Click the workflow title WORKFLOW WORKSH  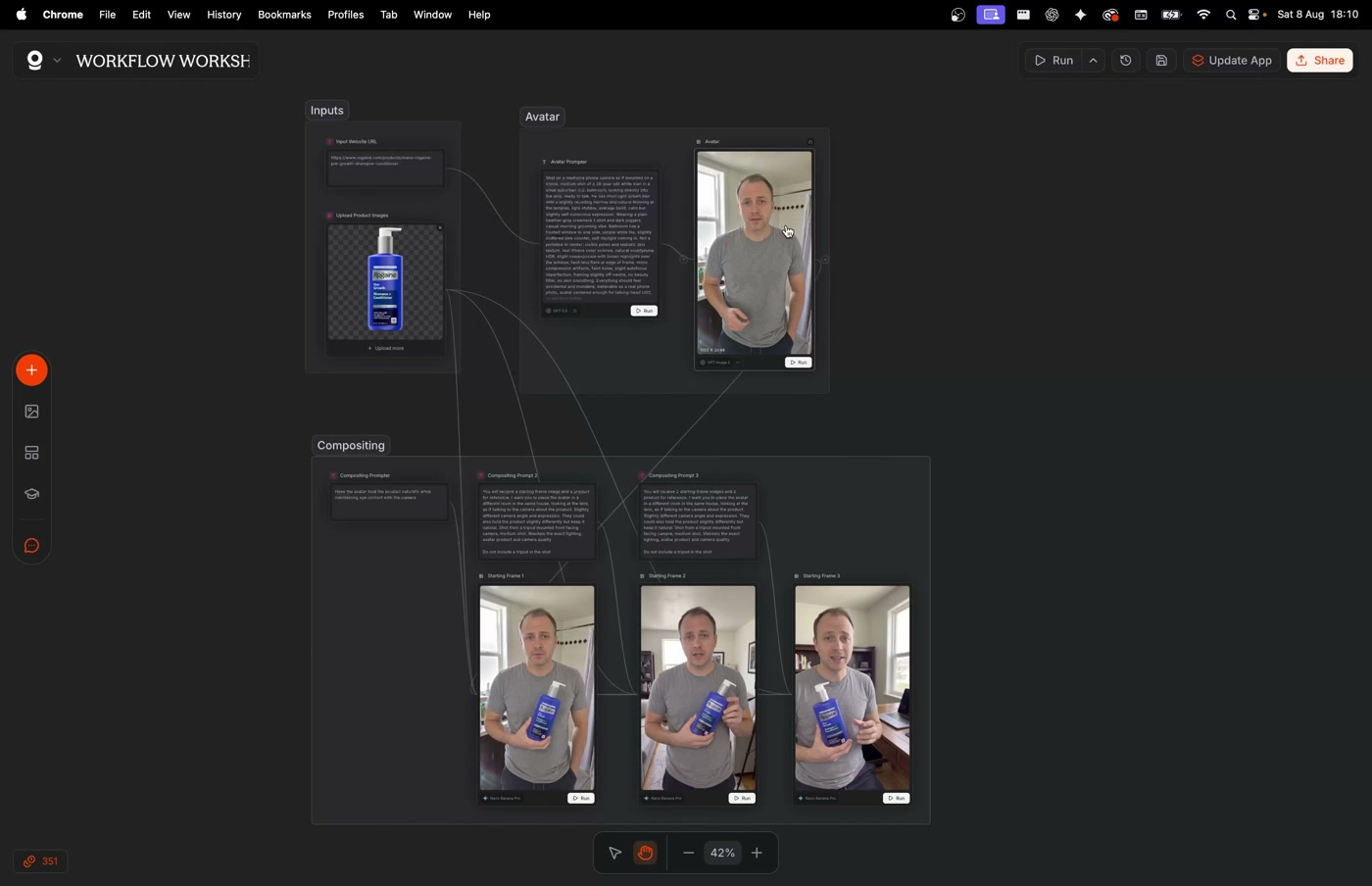pos(163,61)
